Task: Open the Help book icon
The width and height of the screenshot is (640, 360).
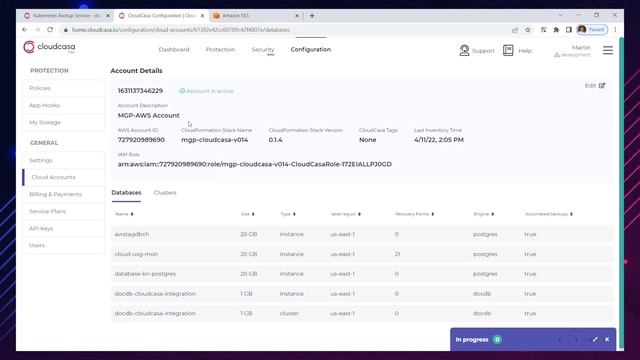Action: coord(508,50)
